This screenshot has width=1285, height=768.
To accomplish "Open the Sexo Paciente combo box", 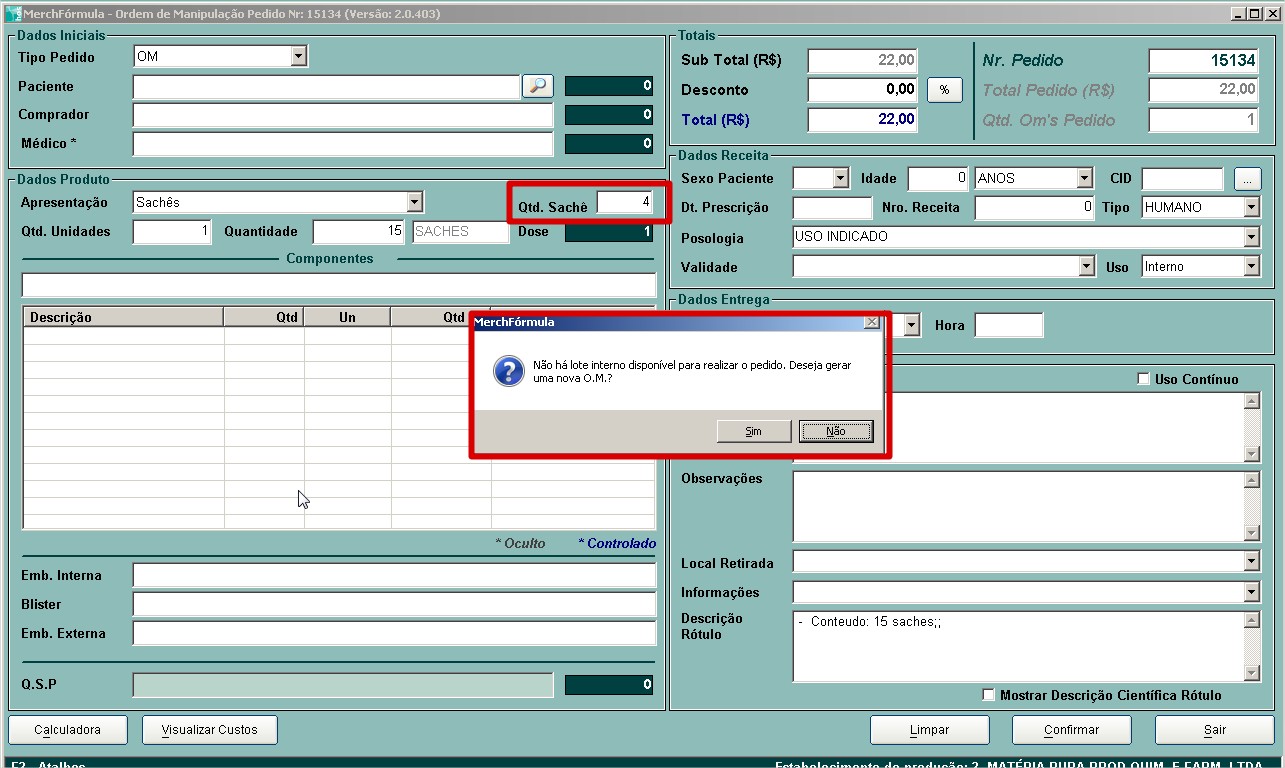I will (840, 179).
